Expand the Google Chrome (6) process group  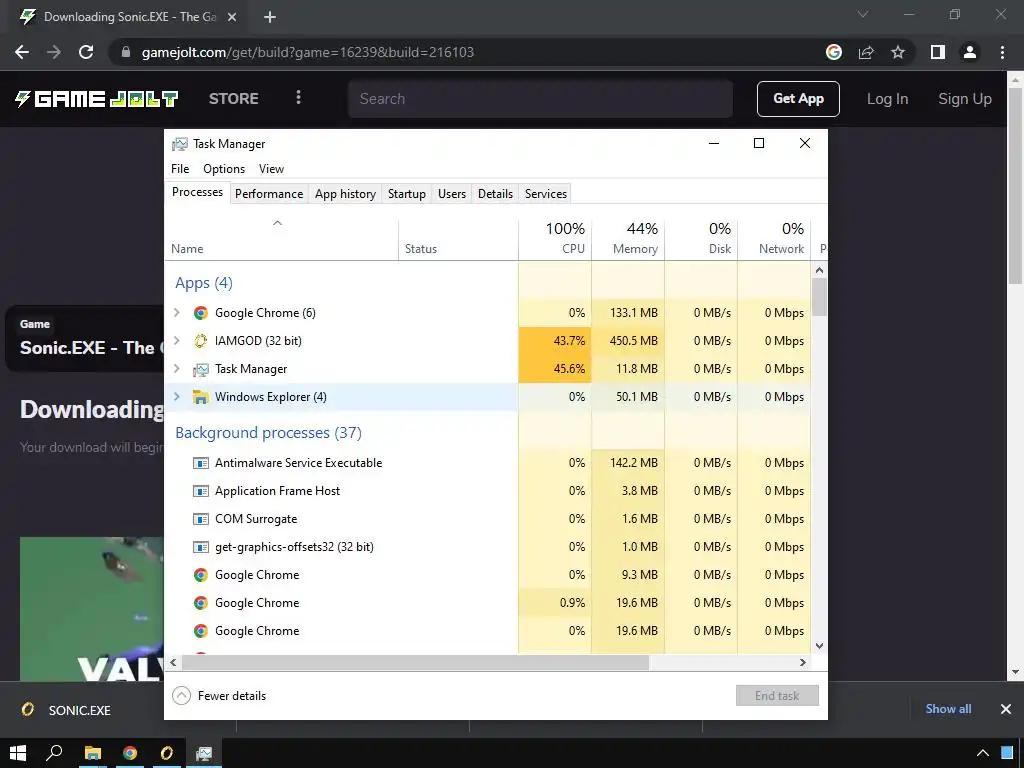pyautogui.click(x=176, y=313)
